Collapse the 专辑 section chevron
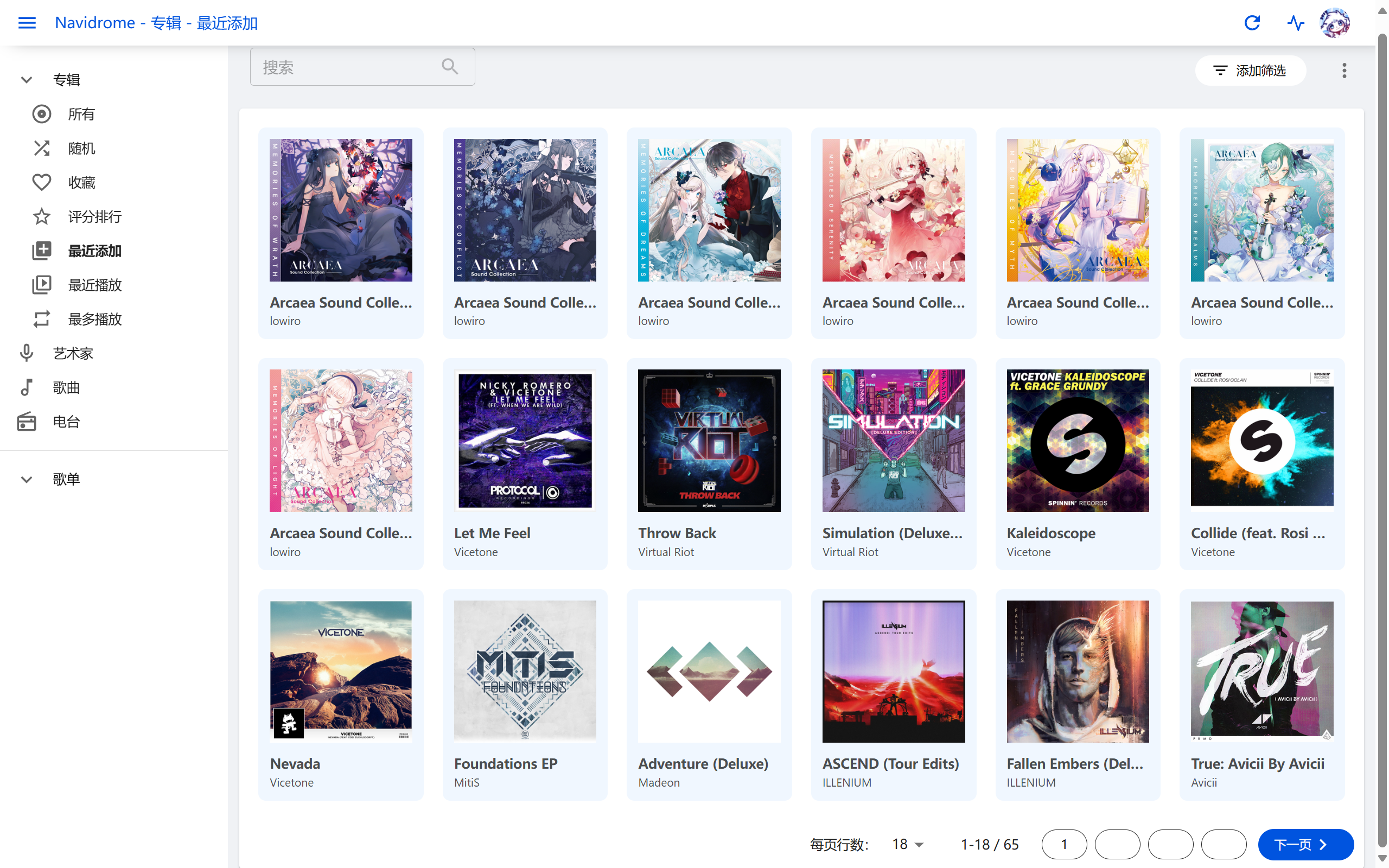1389x868 pixels. pyautogui.click(x=27, y=80)
